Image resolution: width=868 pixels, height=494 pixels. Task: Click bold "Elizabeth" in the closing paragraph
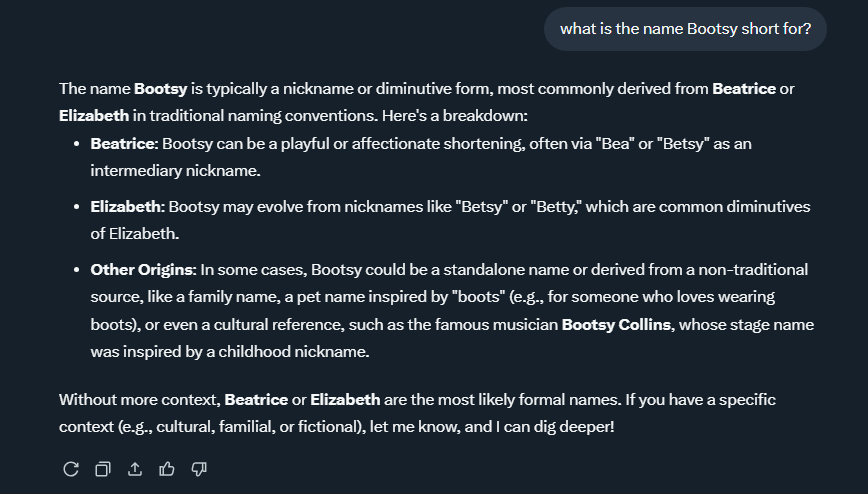click(345, 400)
